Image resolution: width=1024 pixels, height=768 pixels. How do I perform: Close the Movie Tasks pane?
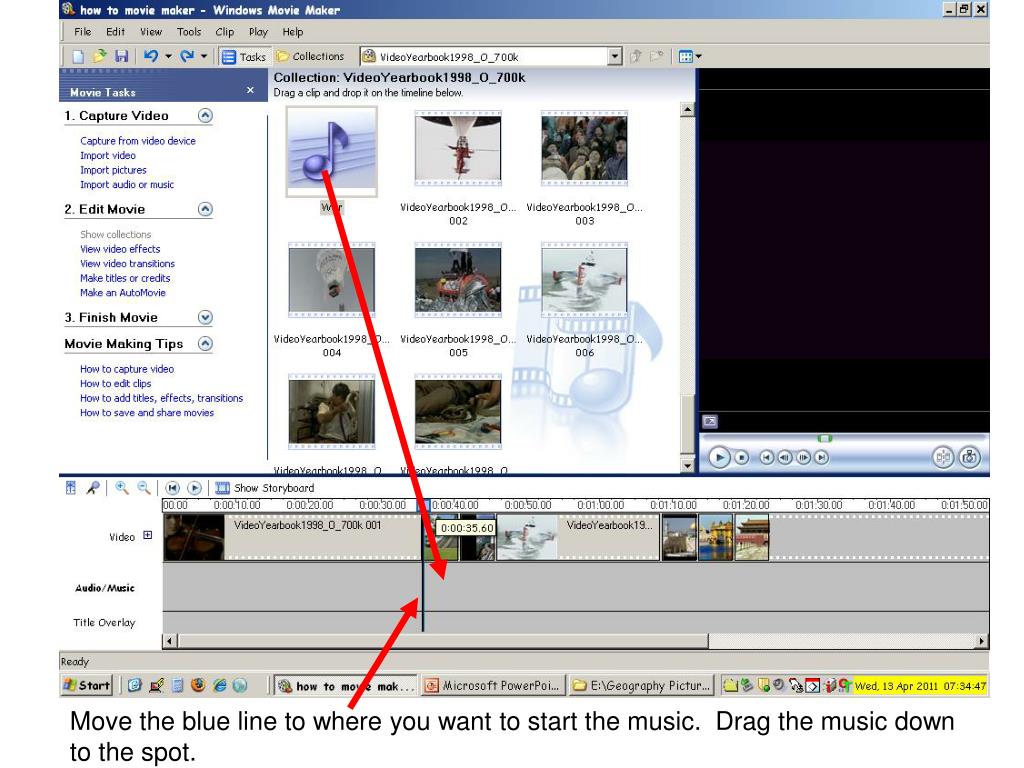point(250,90)
